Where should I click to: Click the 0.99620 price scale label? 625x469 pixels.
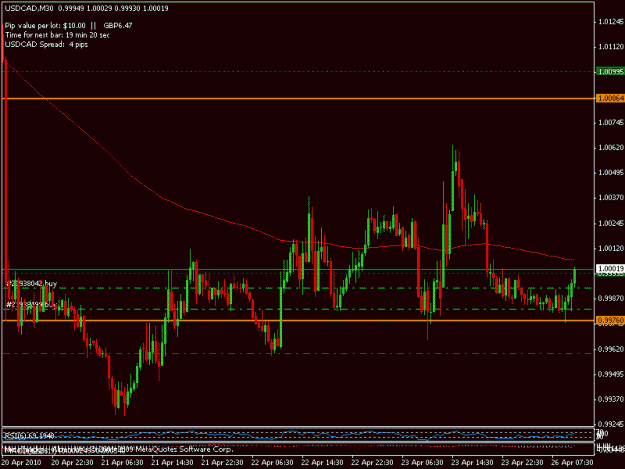(611, 349)
